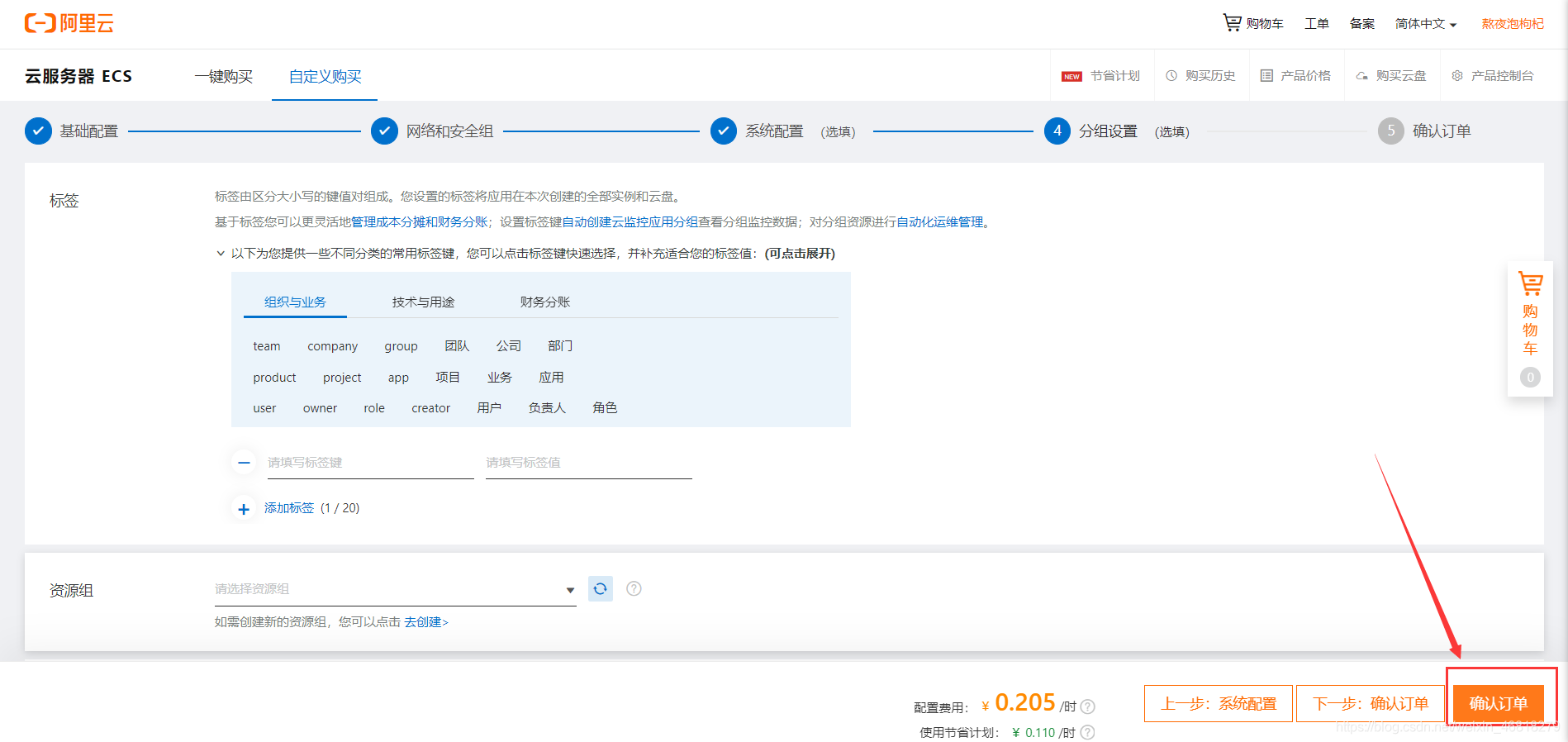Click 添加标签 link
The image size is (1568, 742).
point(289,508)
